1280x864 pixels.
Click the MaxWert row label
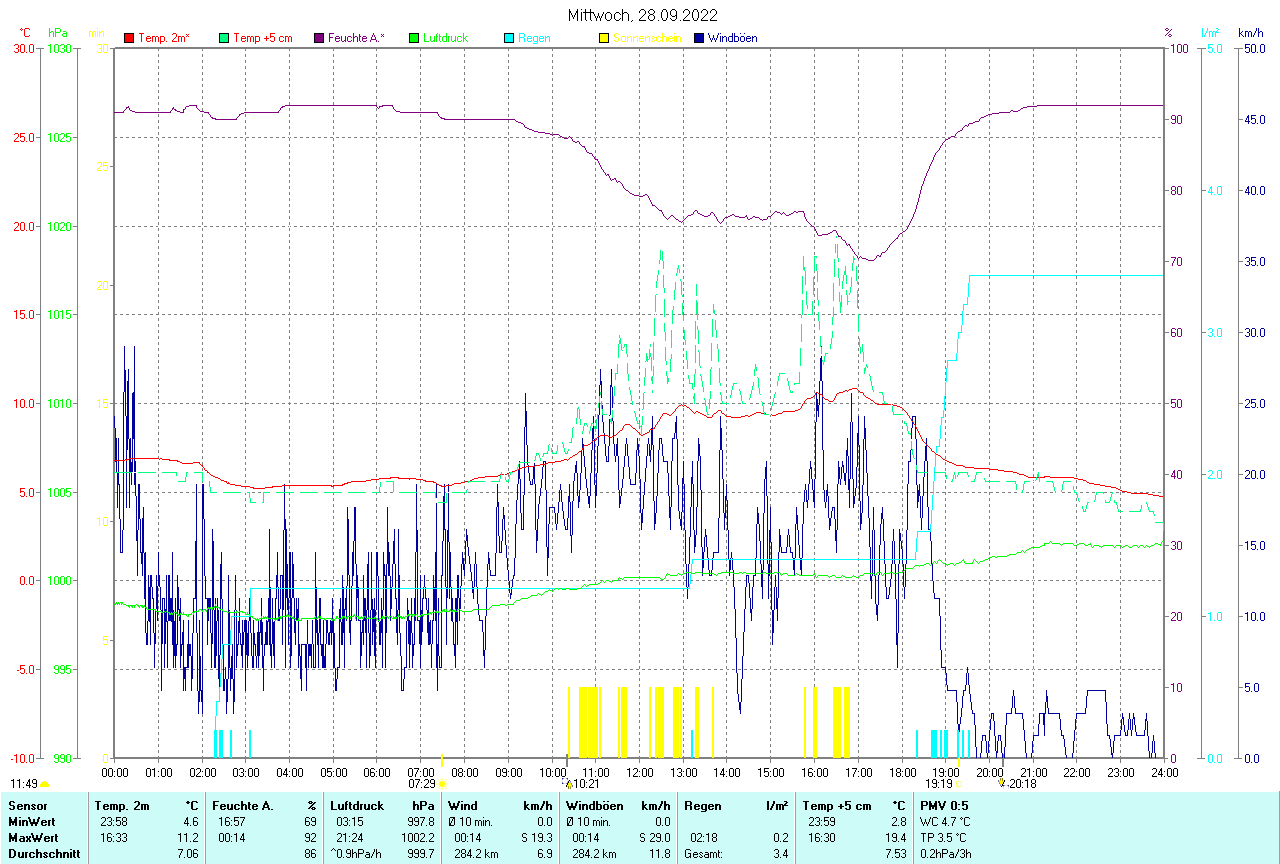[33, 837]
